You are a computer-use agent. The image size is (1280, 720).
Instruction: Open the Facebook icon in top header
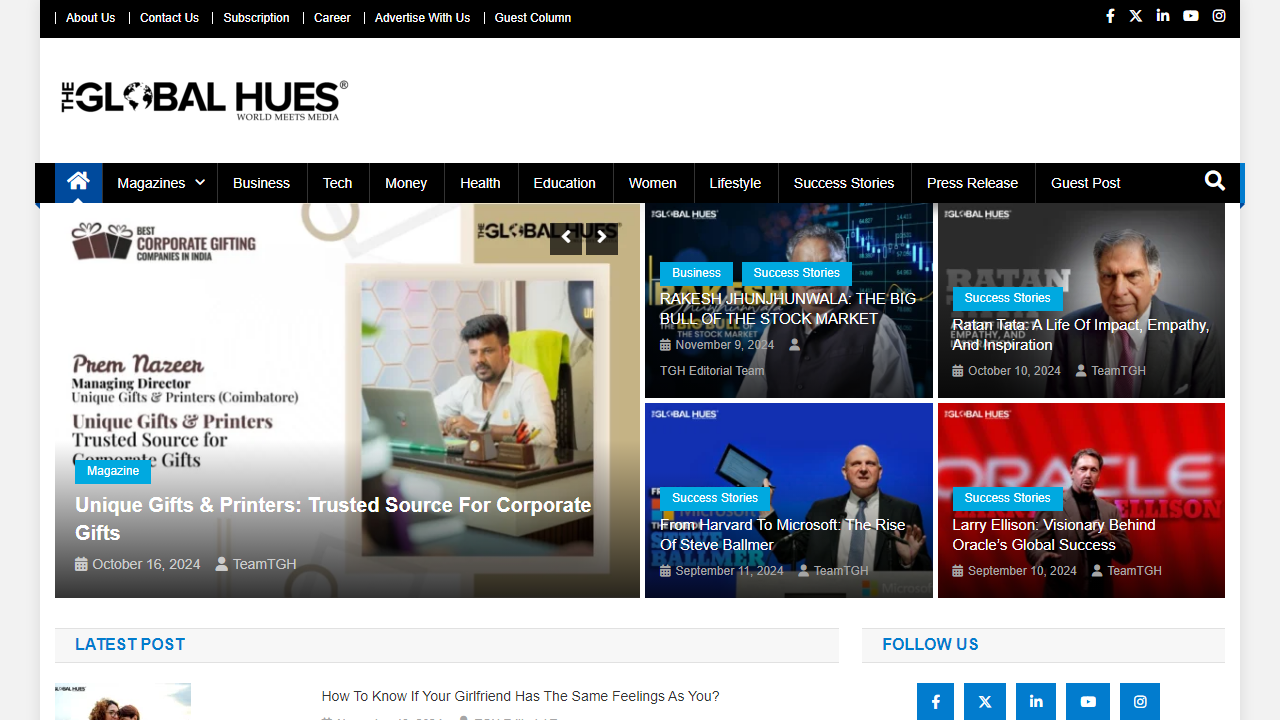coord(1110,15)
